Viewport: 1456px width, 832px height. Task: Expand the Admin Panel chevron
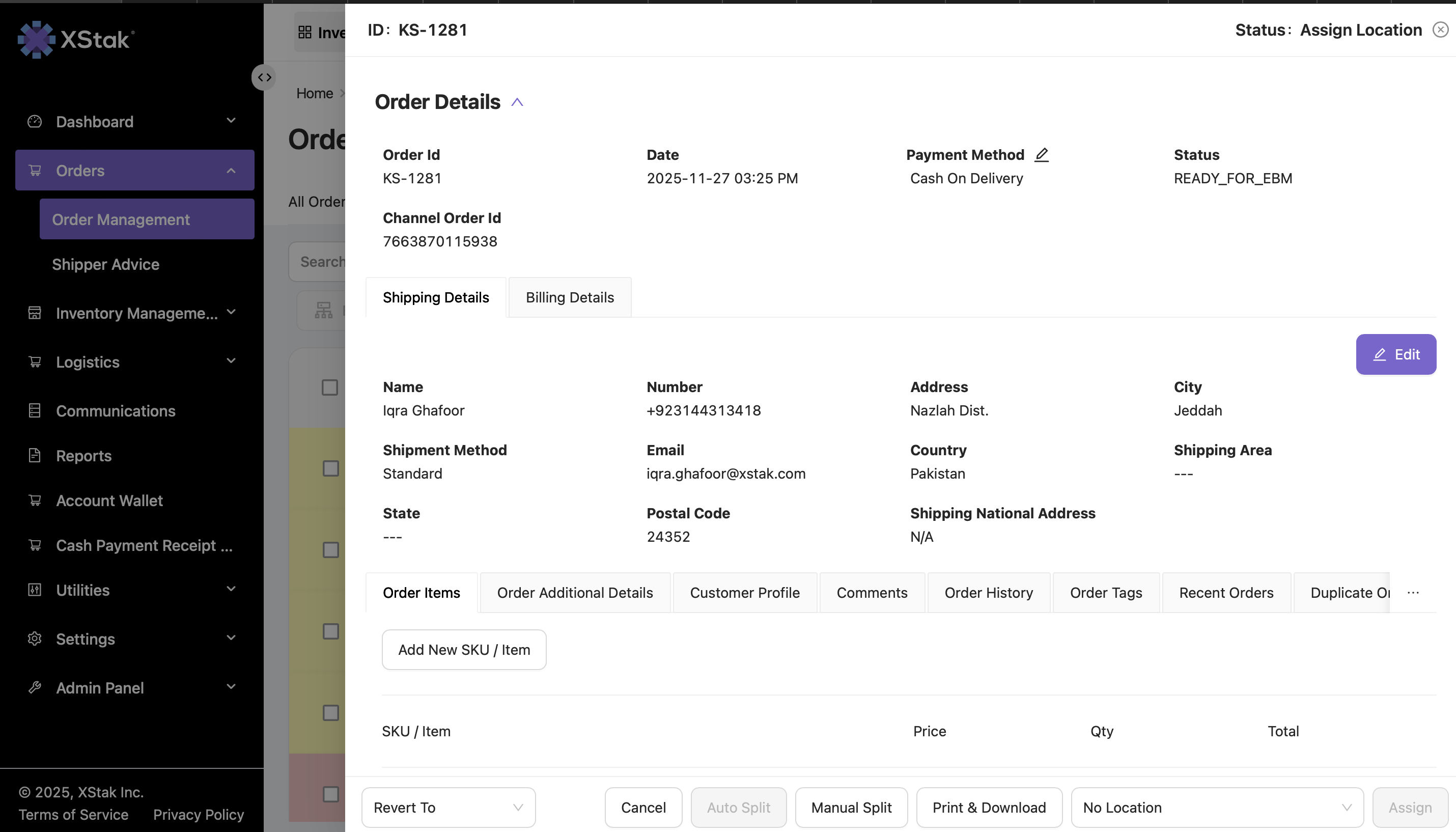coord(231,686)
